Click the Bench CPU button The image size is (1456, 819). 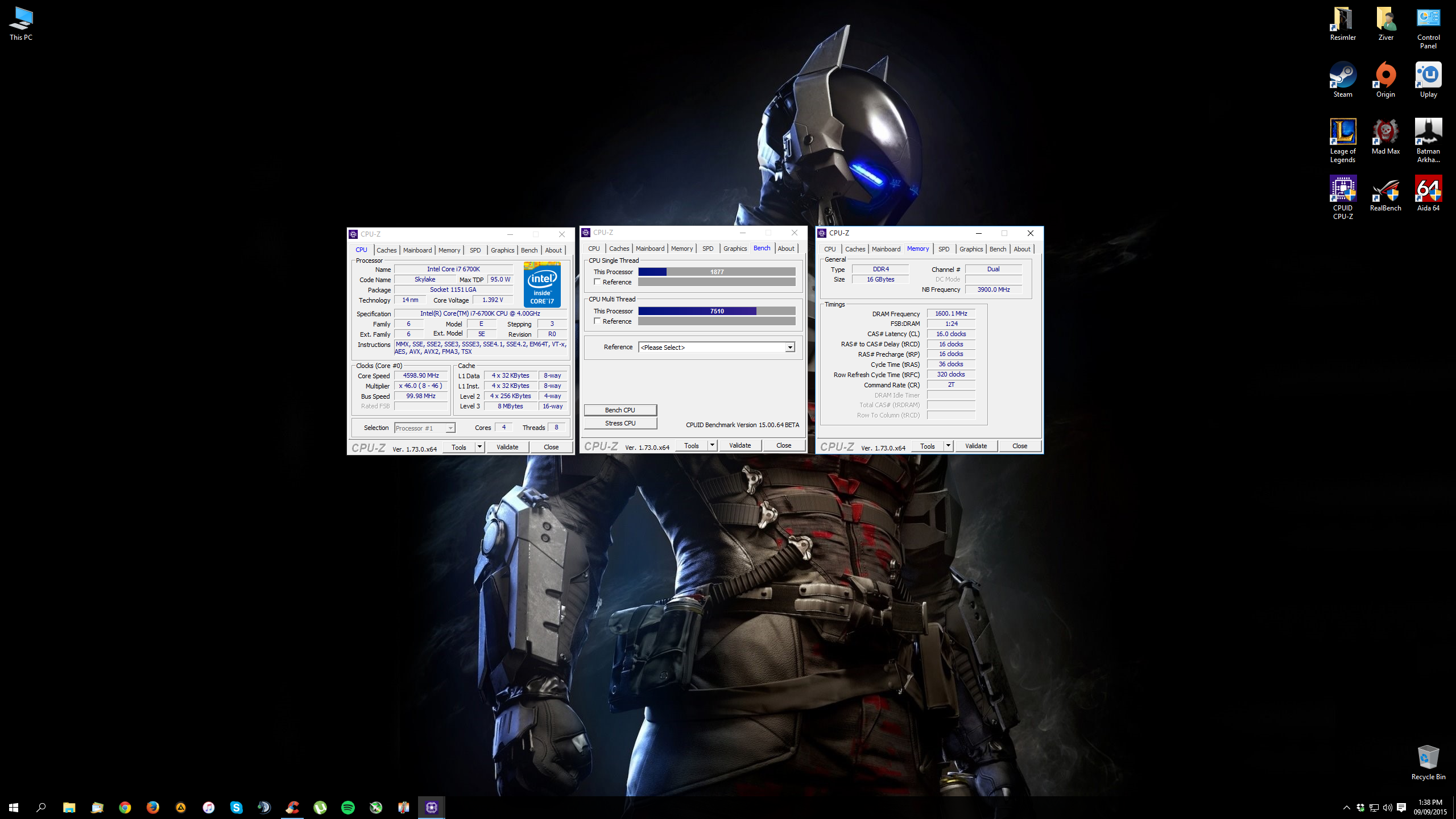(x=620, y=410)
